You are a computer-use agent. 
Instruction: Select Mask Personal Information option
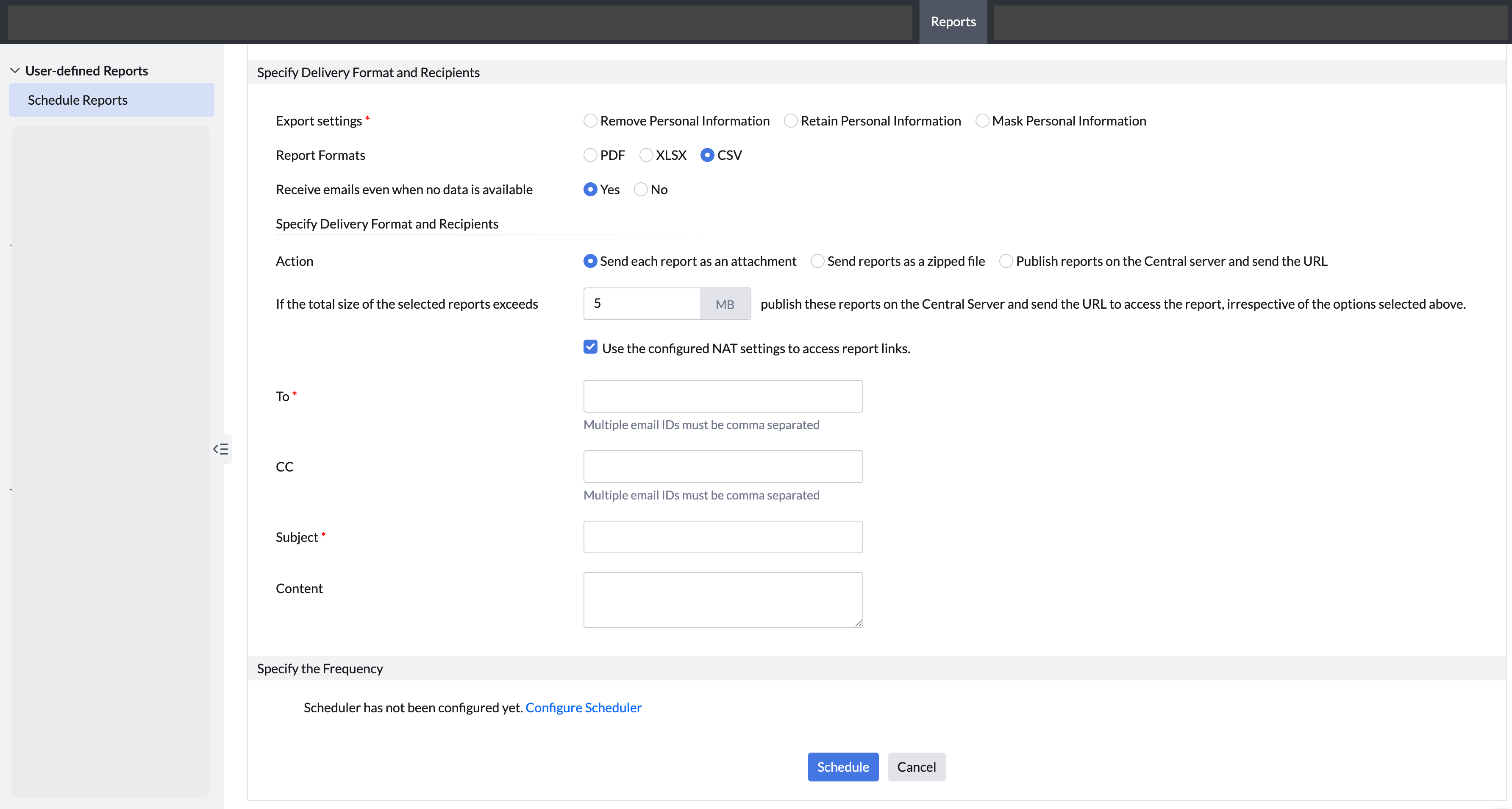982,121
